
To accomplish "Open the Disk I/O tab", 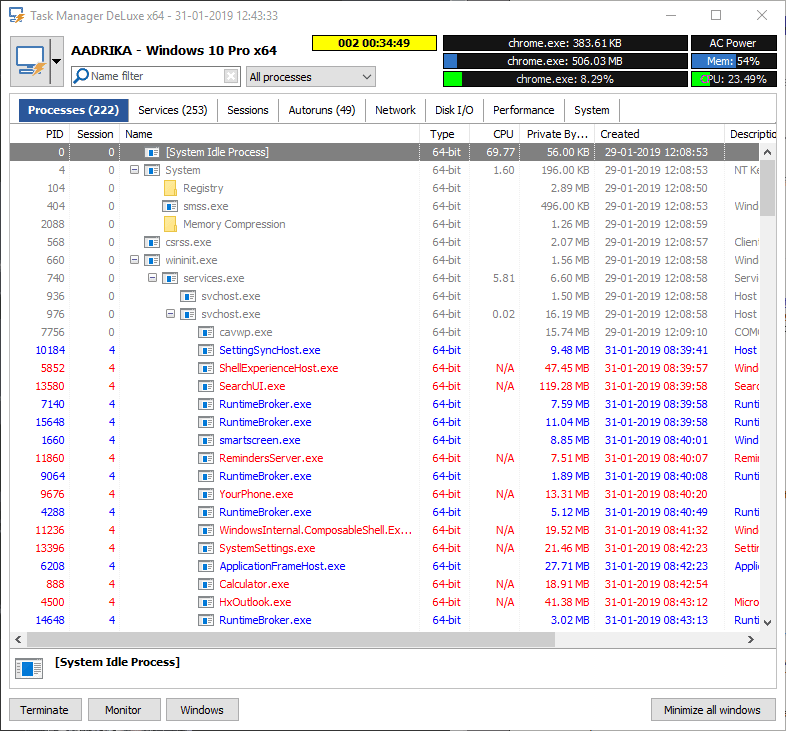I will point(454,110).
